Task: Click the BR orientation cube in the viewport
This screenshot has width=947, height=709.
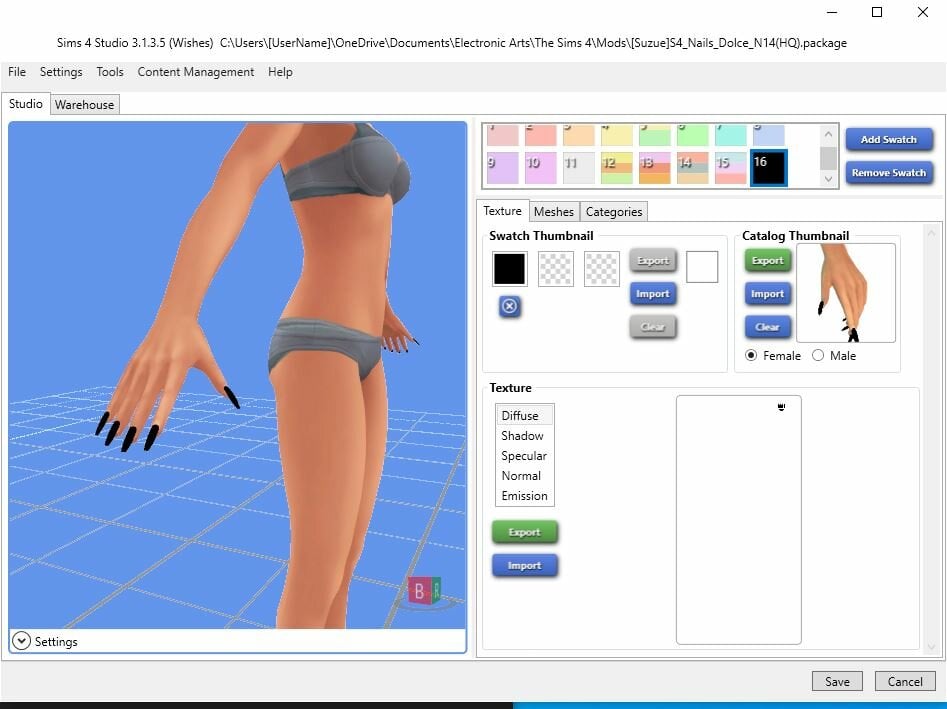Action: (425, 591)
